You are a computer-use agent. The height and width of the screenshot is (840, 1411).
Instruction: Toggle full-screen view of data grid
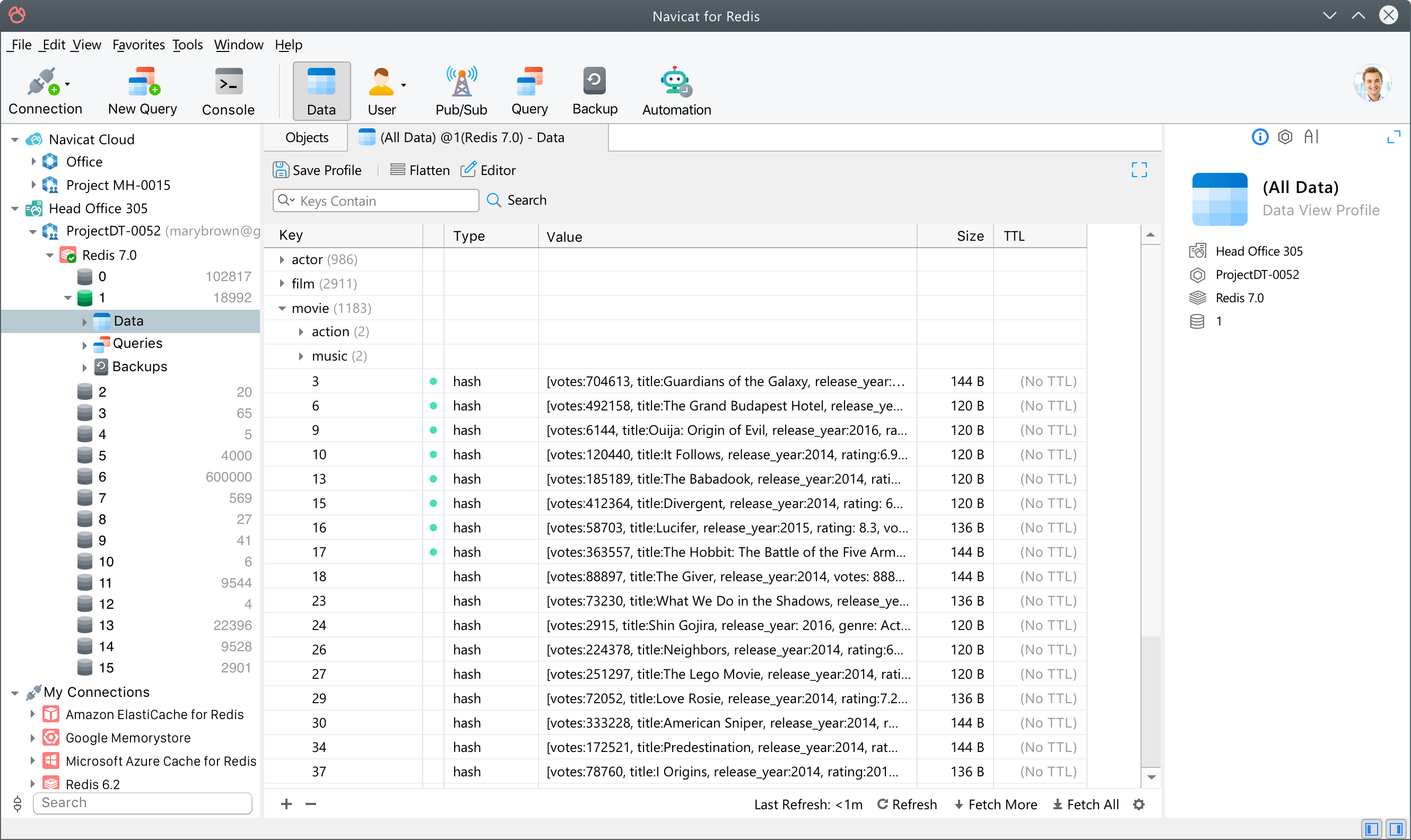point(1139,170)
